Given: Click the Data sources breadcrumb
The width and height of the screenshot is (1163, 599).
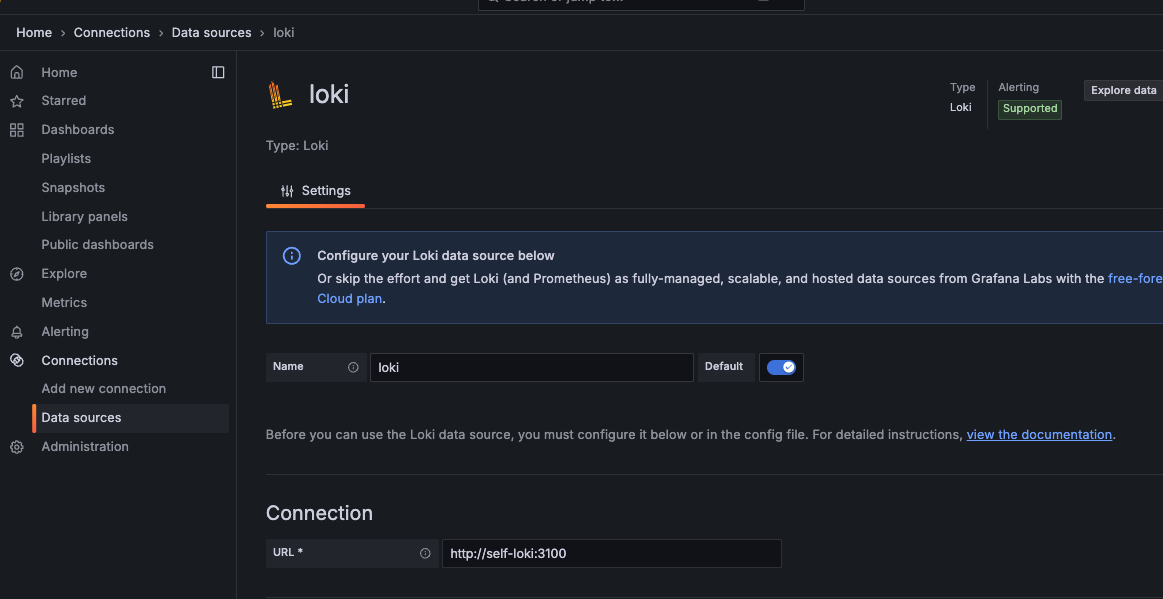Looking at the screenshot, I should (x=211, y=33).
